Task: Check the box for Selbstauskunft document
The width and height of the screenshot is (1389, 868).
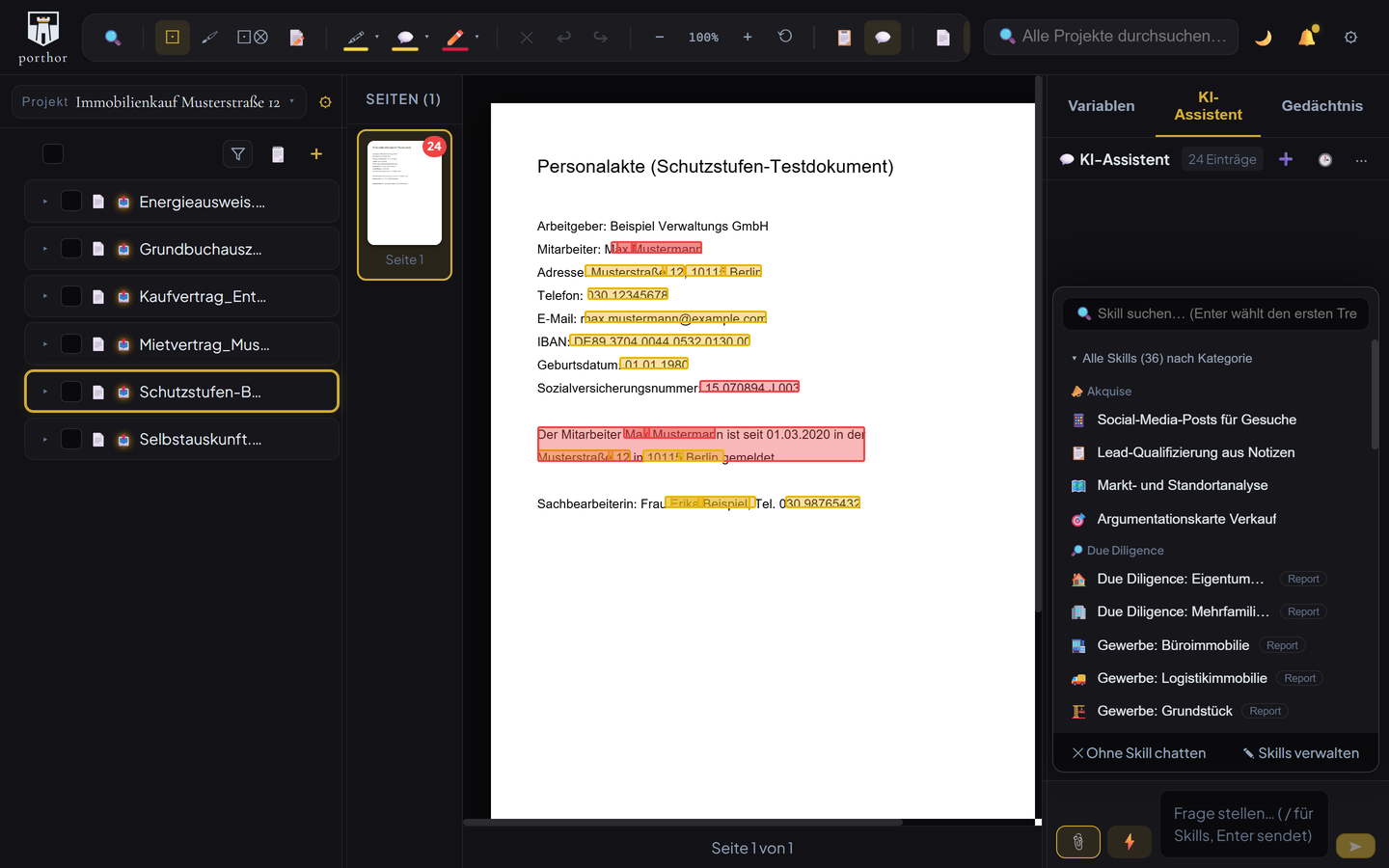Action: [x=71, y=439]
